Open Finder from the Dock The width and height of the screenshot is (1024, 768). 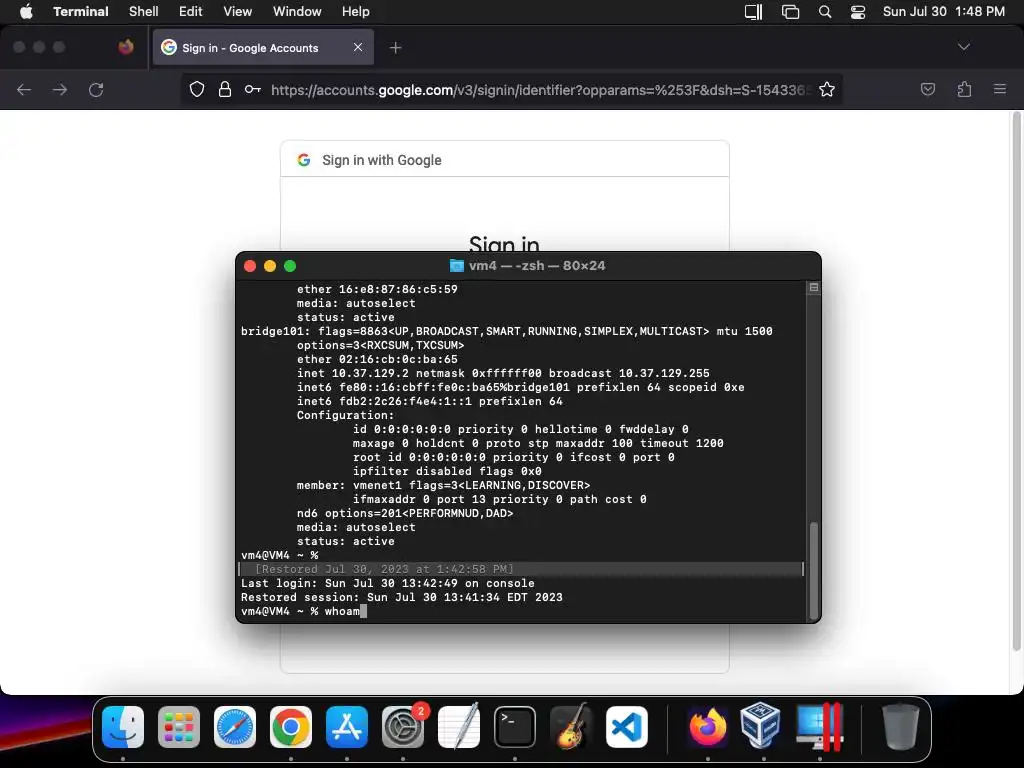click(x=123, y=727)
